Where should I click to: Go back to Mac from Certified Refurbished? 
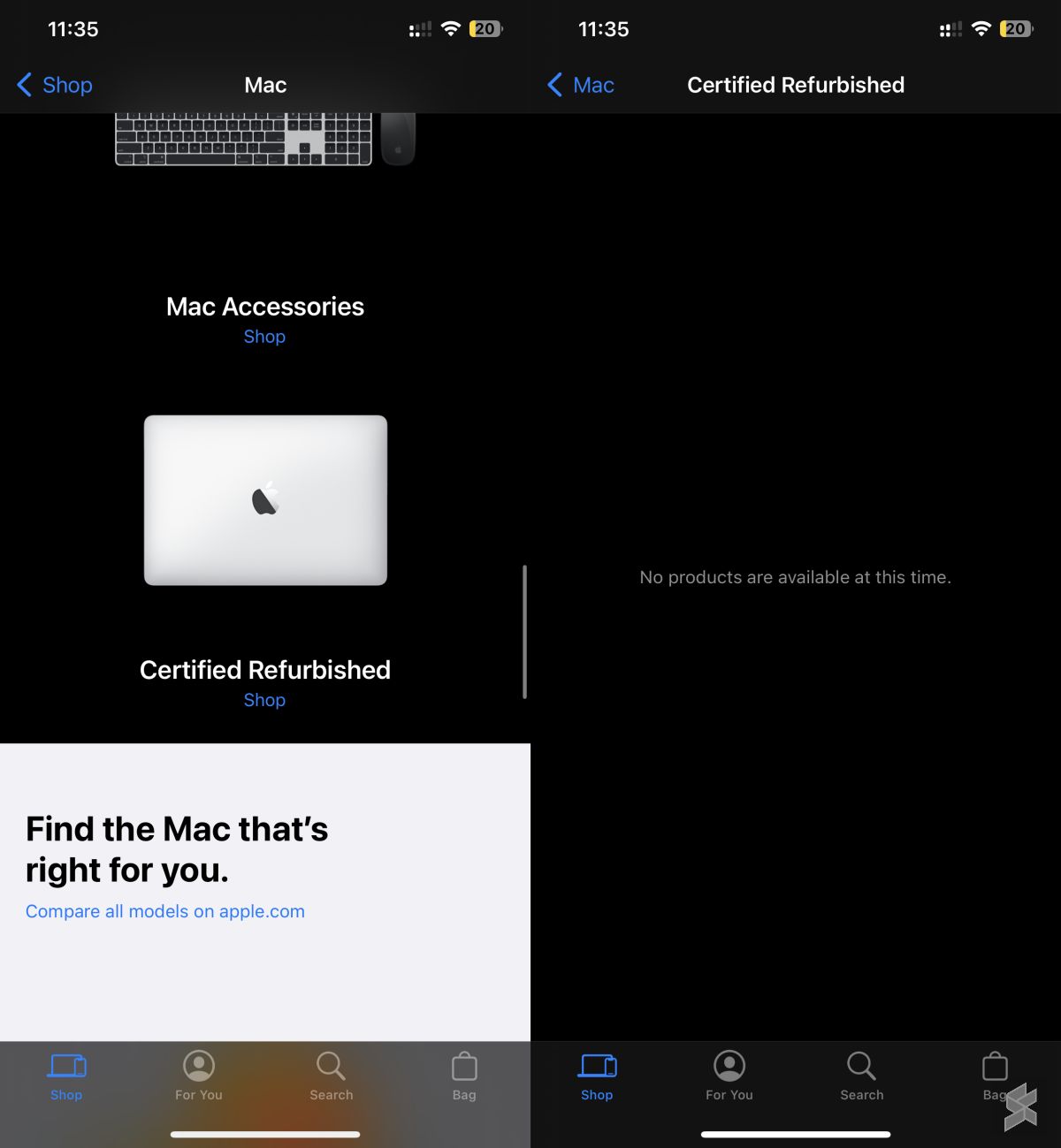[581, 85]
